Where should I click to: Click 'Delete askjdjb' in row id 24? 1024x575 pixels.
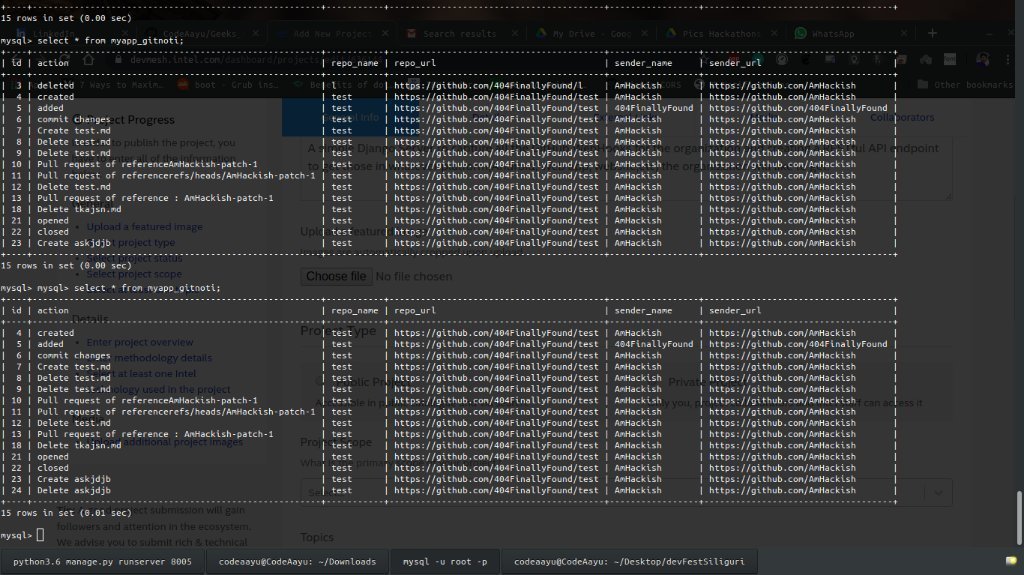(74, 491)
